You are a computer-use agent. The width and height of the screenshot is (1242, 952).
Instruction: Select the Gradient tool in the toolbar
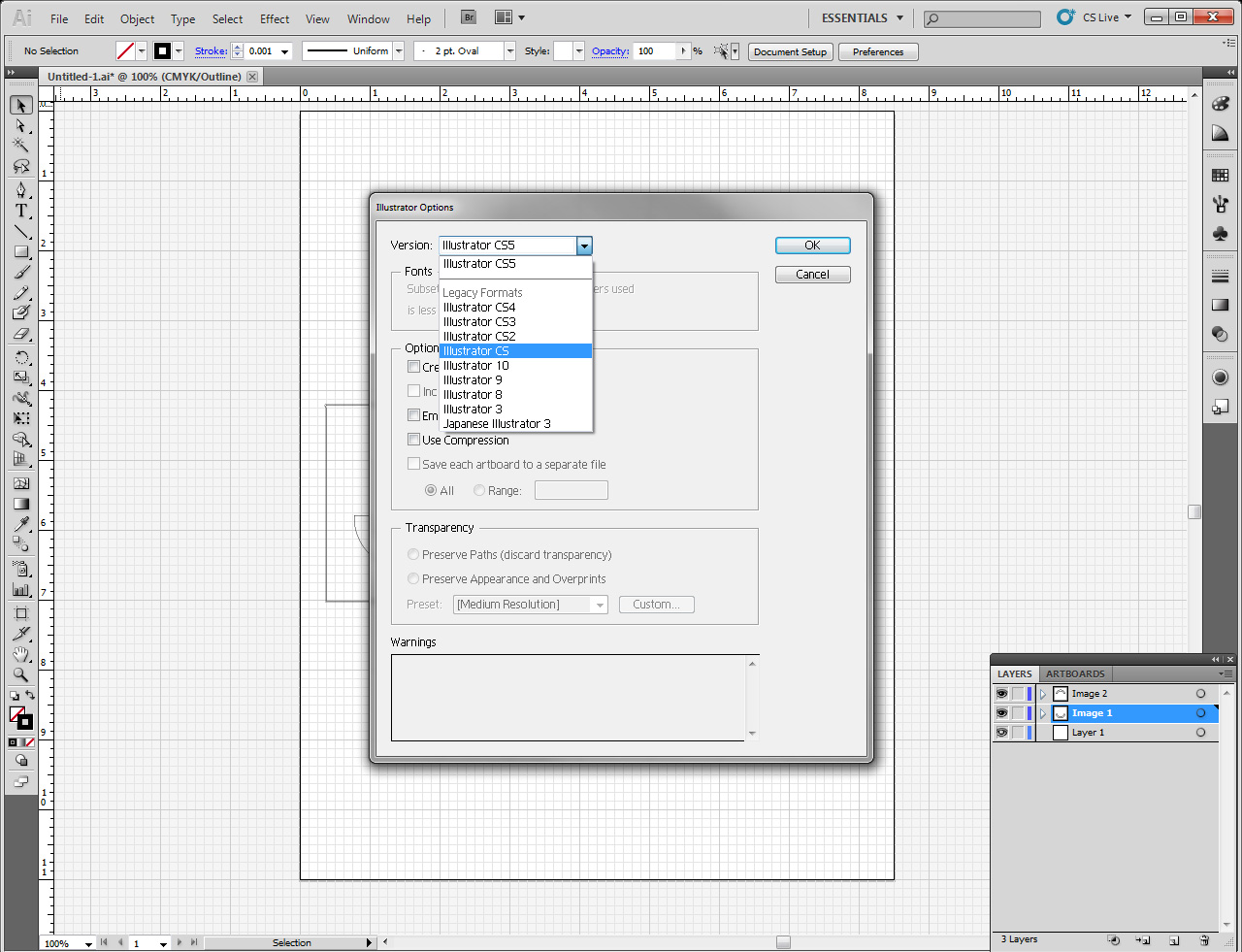pyautogui.click(x=21, y=504)
